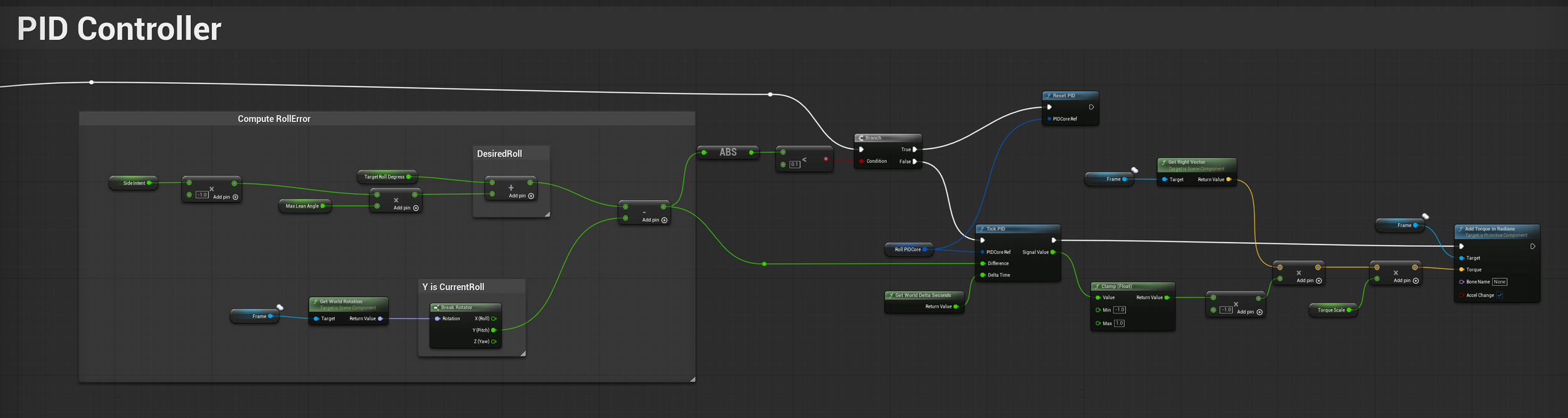Click the Reset PID function icon
This screenshot has height=418, width=1568.
[x=1049, y=96]
